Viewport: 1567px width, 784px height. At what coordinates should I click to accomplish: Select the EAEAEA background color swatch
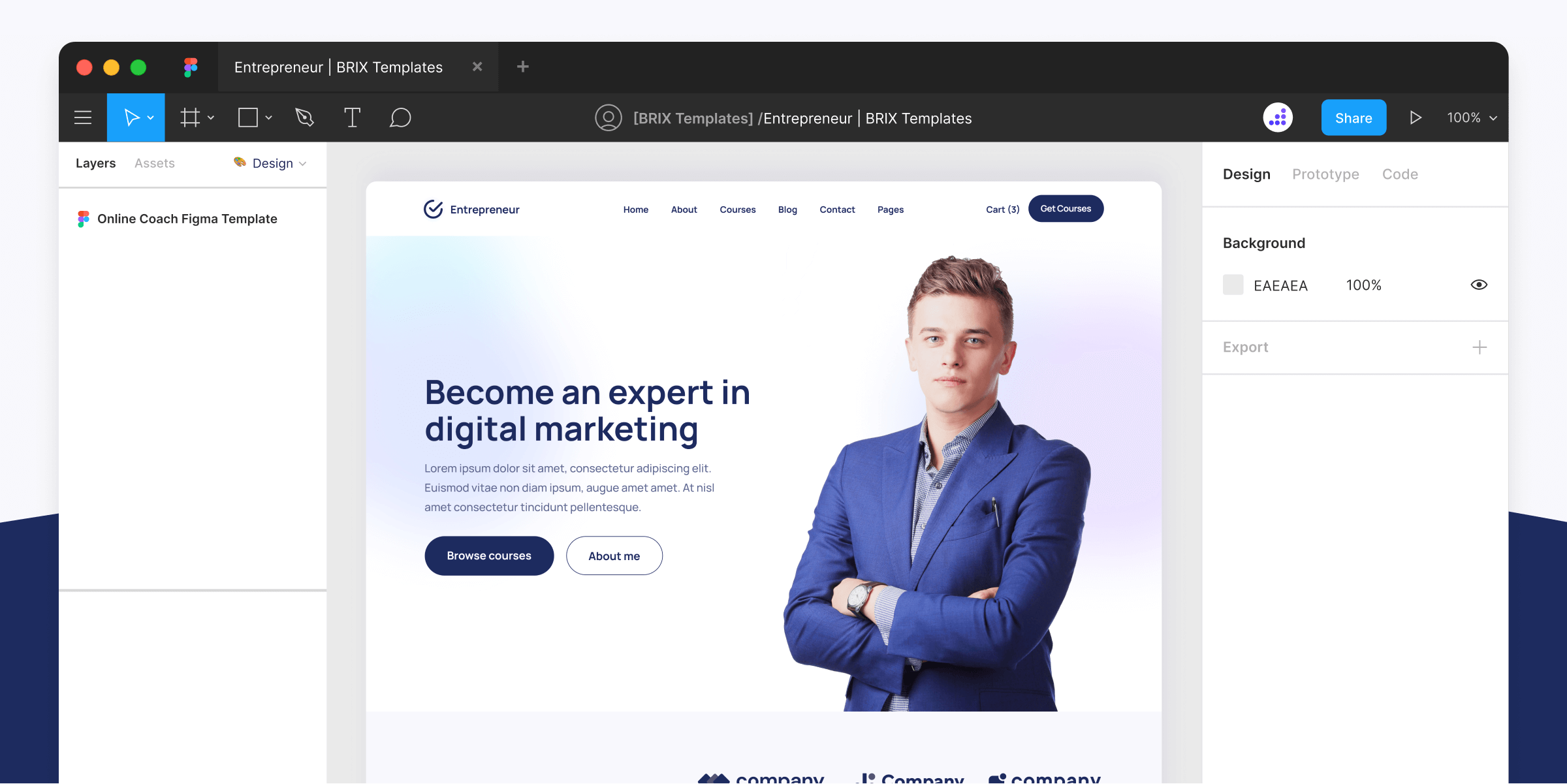coord(1233,284)
